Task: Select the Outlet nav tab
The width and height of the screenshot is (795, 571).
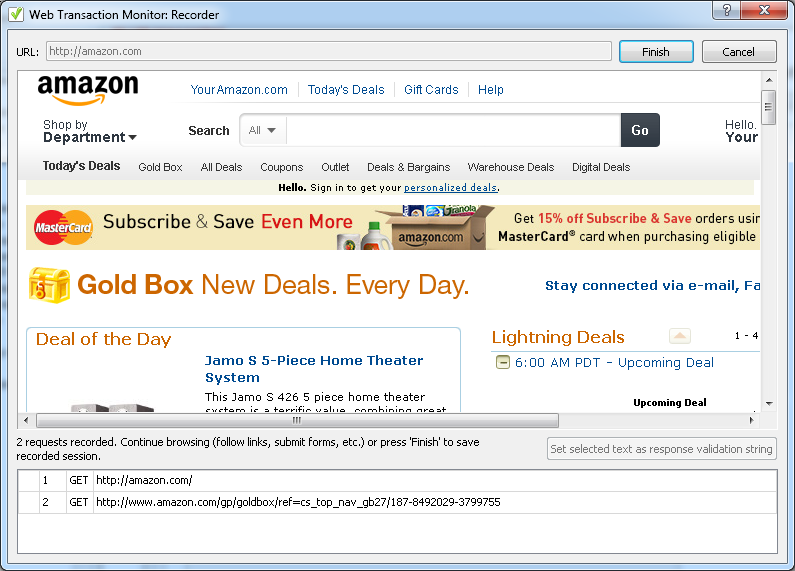Action: (335, 167)
